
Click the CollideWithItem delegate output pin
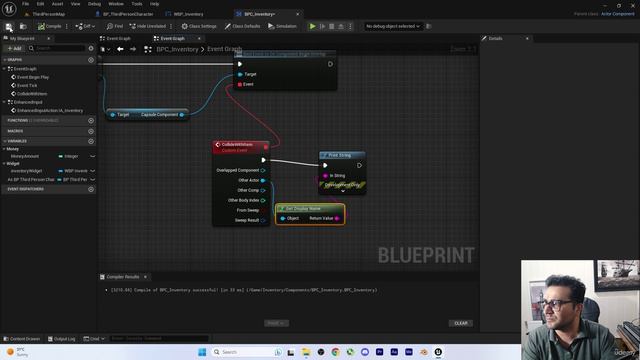click(x=266, y=147)
